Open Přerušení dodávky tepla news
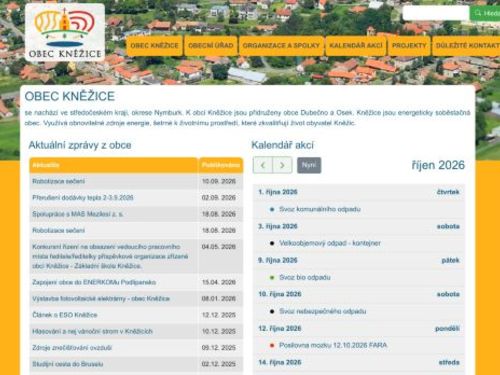The image size is (500, 375). tap(83, 198)
